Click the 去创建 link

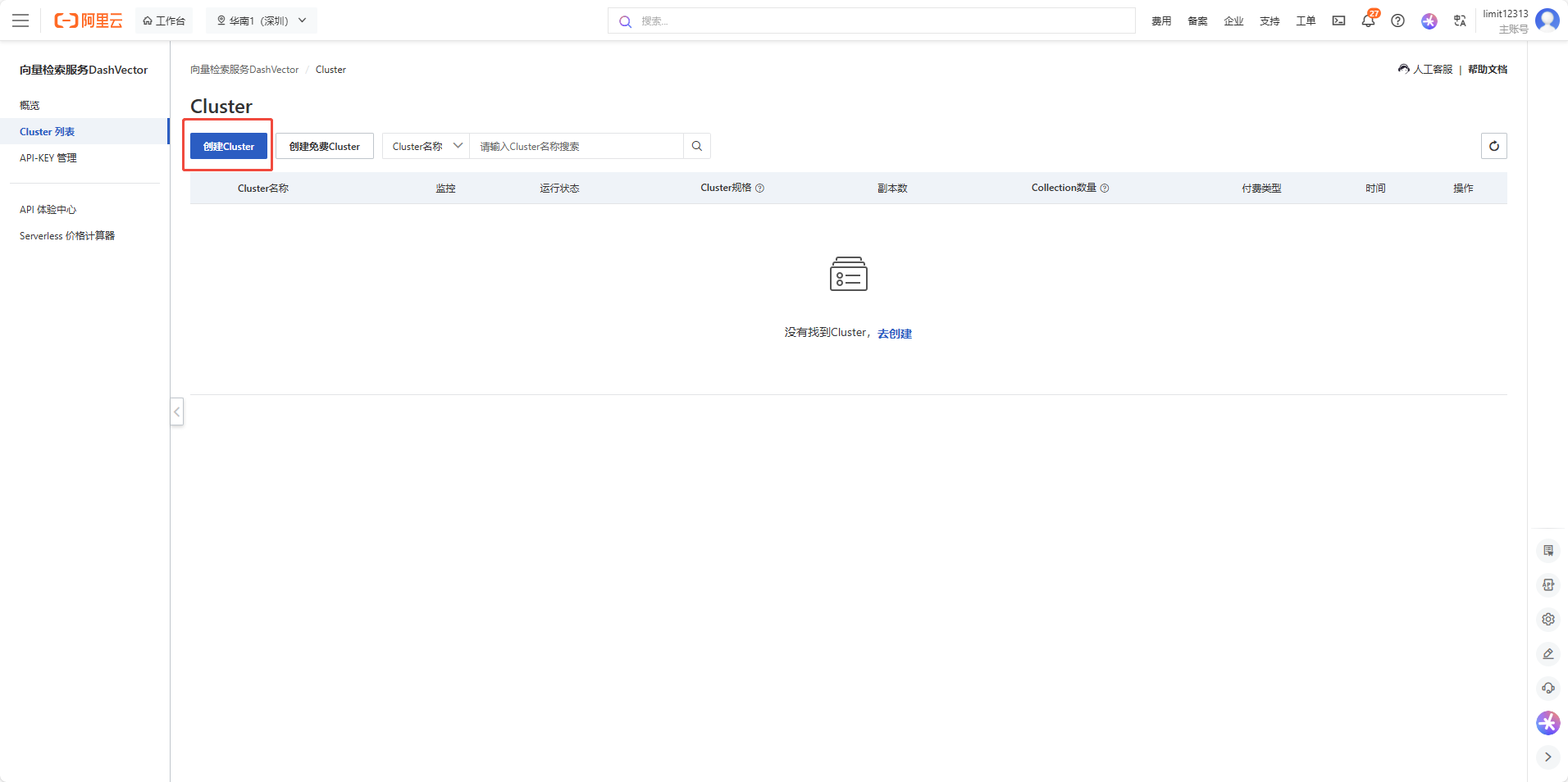[894, 333]
